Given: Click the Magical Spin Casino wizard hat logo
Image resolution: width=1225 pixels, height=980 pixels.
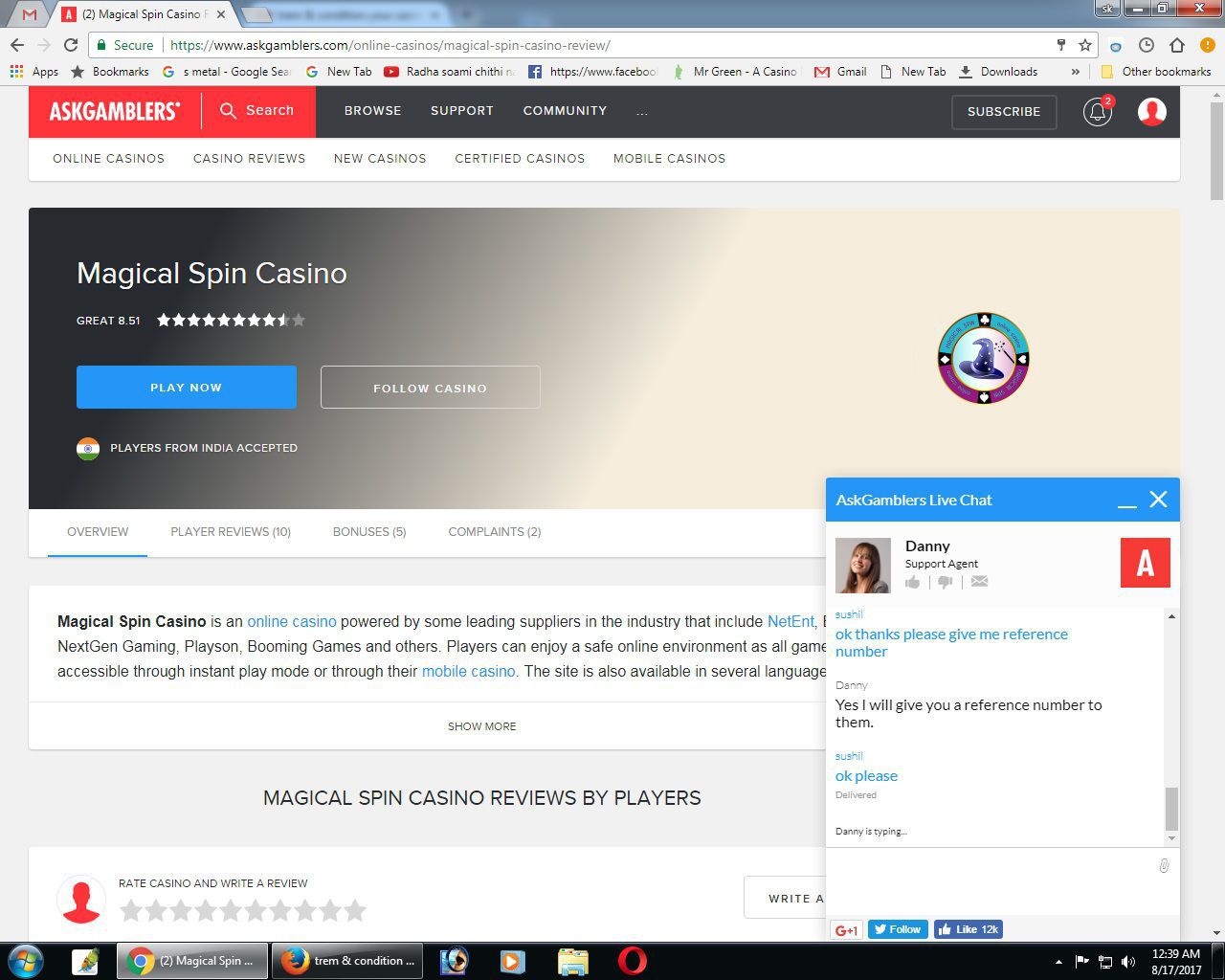Looking at the screenshot, I should click(x=983, y=358).
